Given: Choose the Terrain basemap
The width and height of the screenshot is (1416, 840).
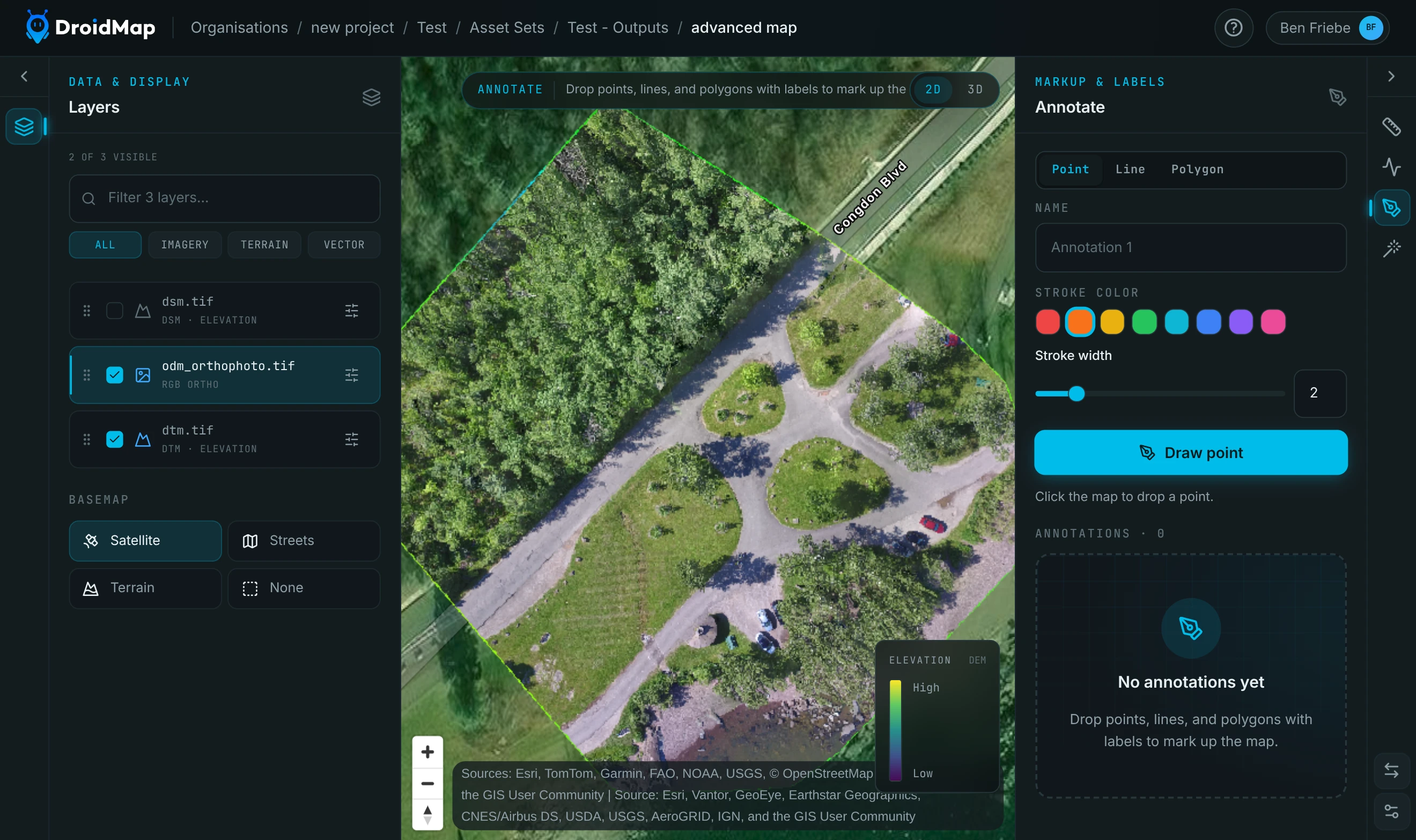Looking at the screenshot, I should [145, 588].
